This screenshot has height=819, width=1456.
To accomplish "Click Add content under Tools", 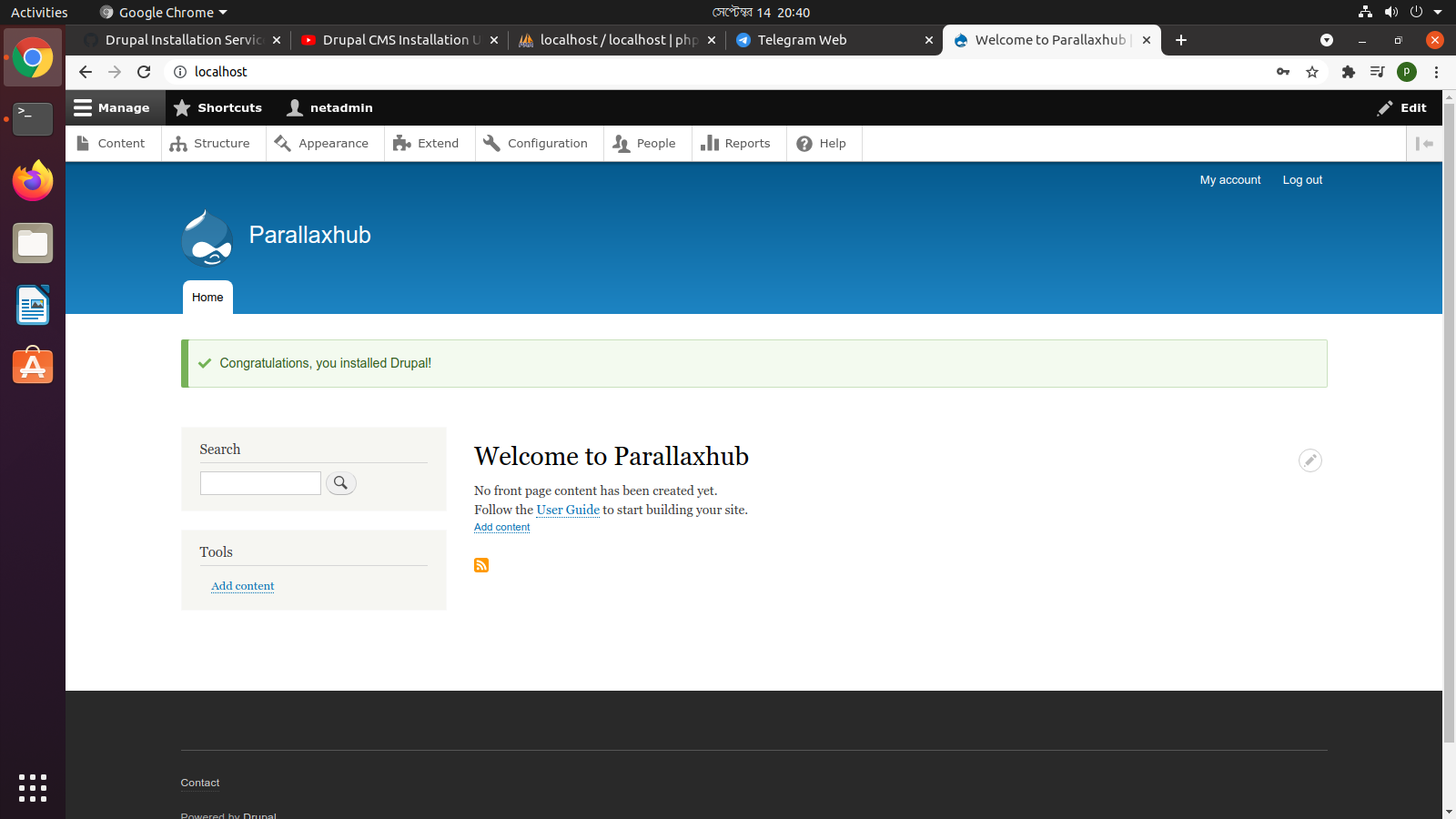I will point(242,586).
